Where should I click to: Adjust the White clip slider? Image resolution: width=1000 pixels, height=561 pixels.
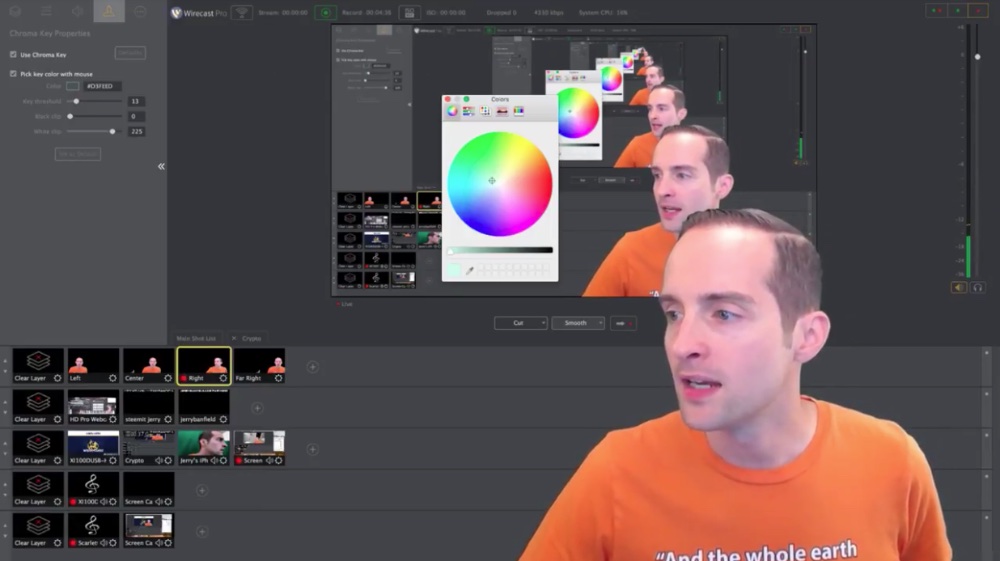click(94, 131)
